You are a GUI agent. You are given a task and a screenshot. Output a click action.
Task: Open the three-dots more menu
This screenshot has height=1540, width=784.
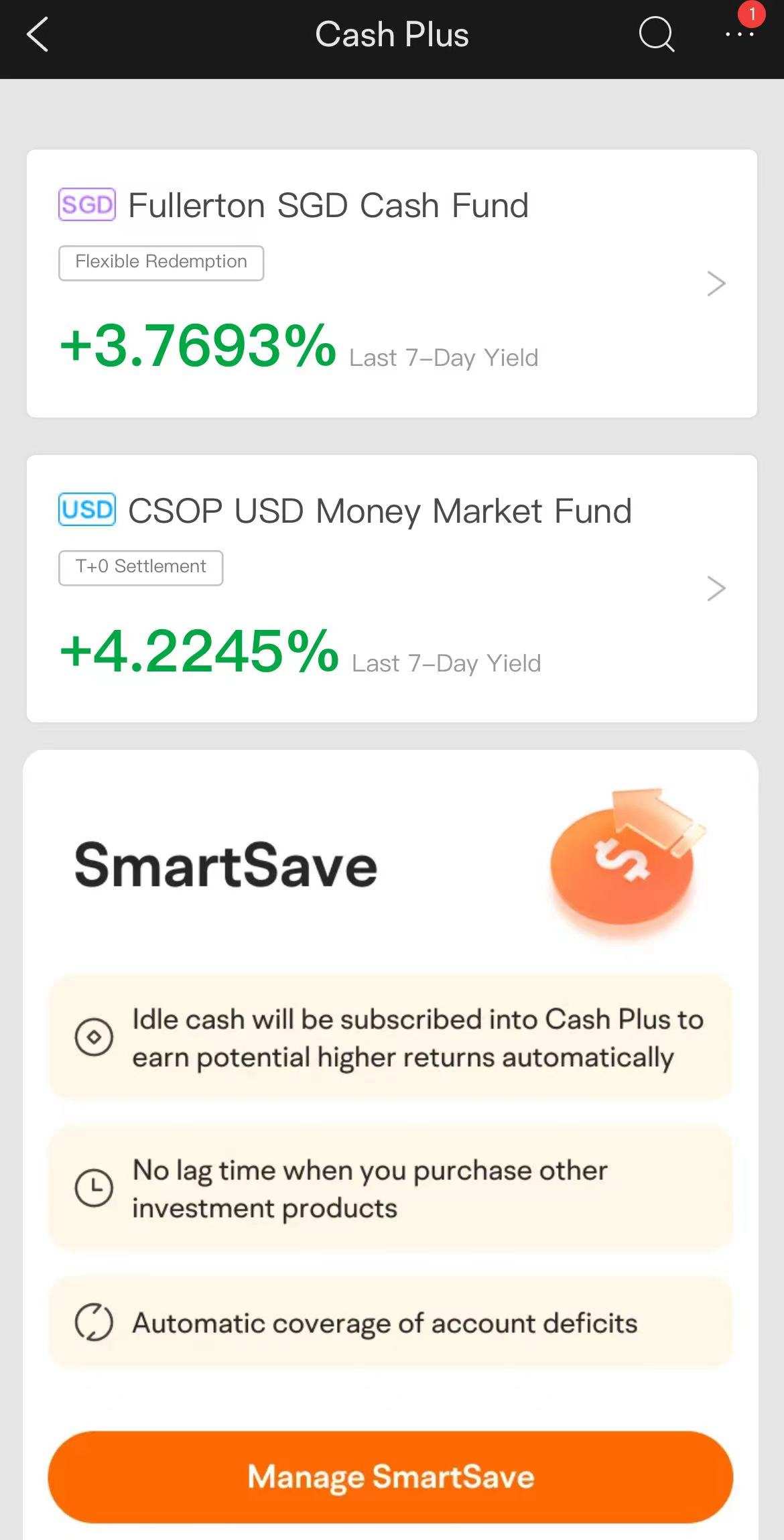pos(739,34)
